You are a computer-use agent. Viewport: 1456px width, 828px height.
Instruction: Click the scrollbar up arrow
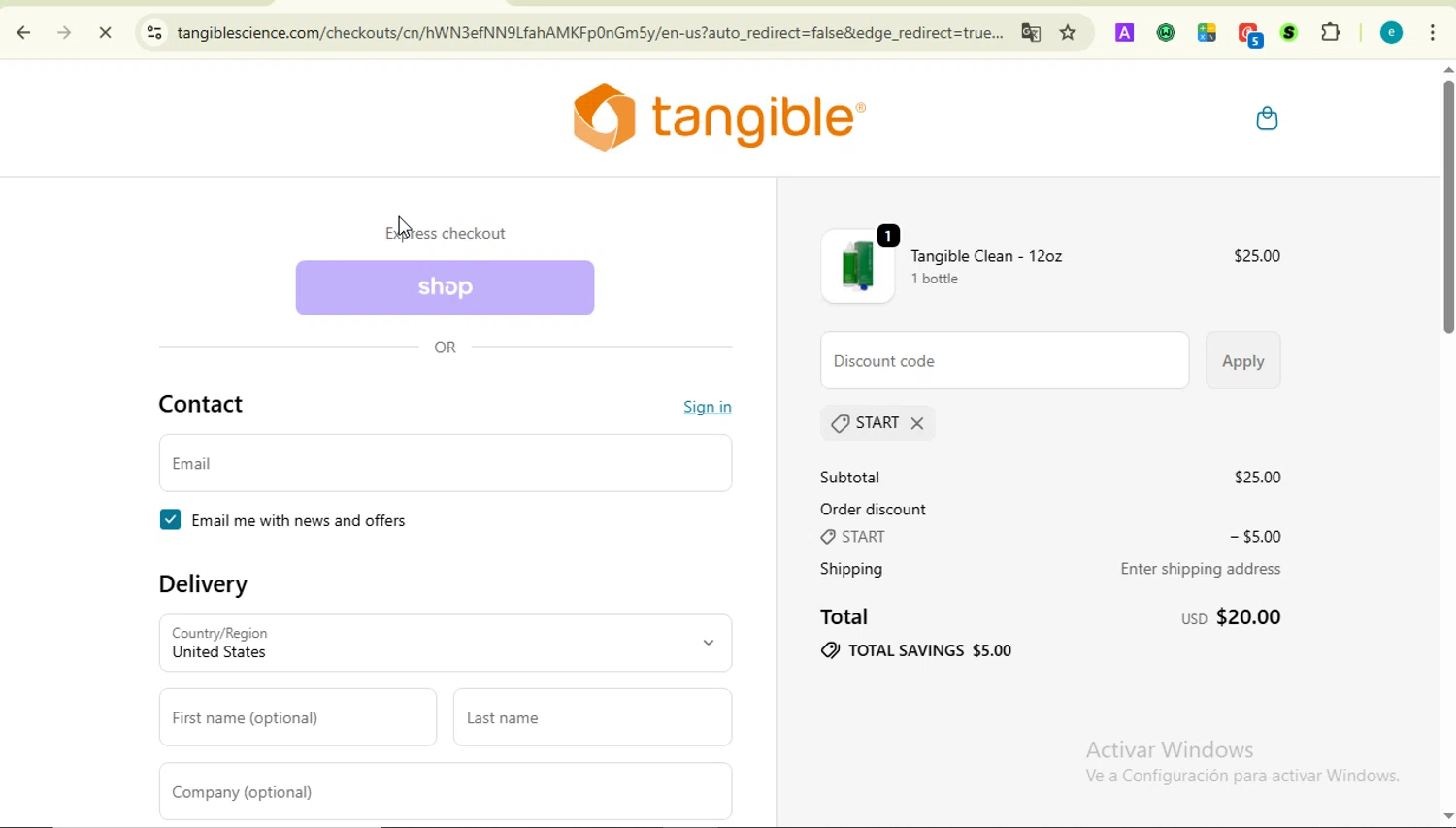[1448, 70]
